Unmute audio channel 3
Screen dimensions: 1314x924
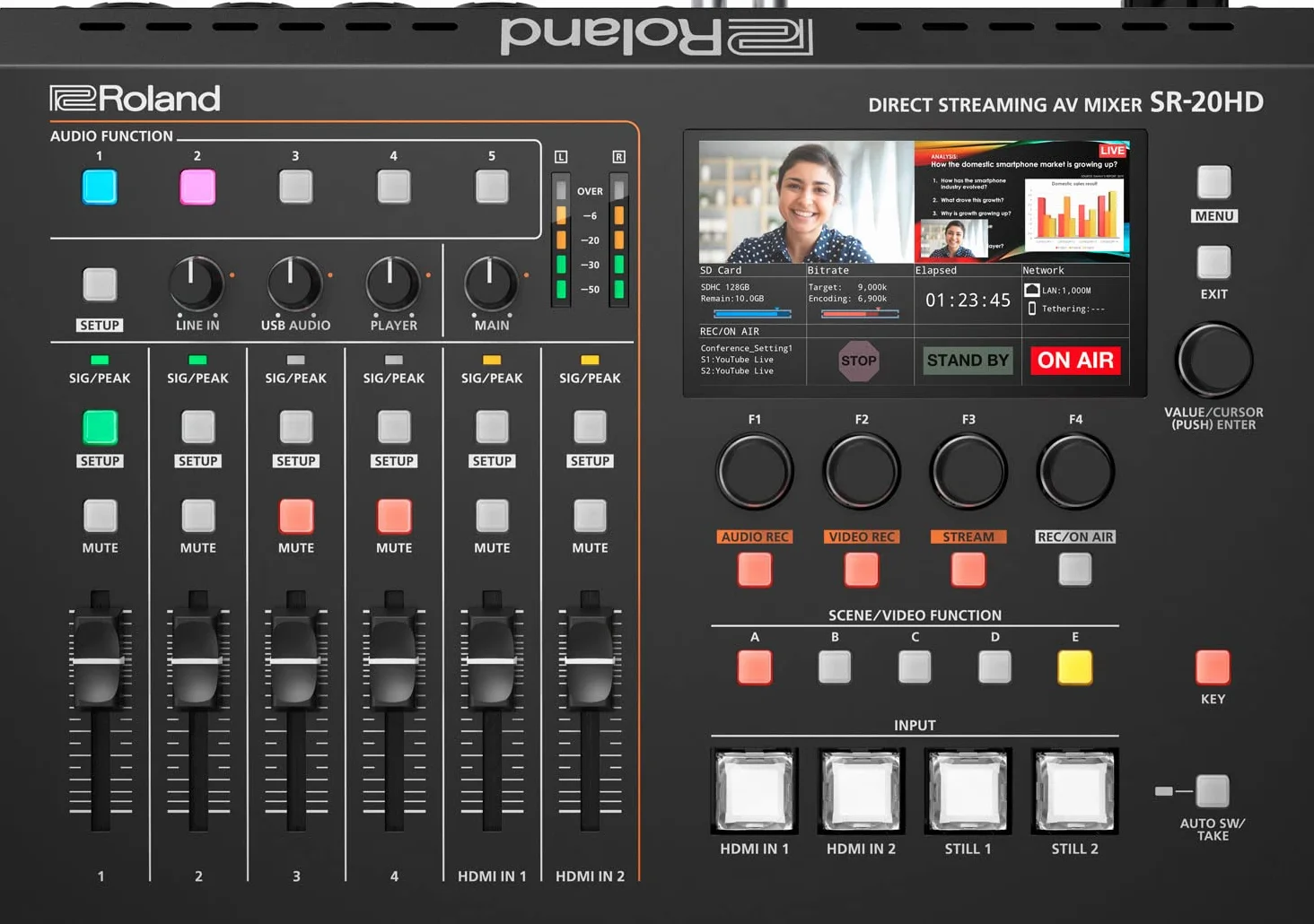[x=295, y=516]
